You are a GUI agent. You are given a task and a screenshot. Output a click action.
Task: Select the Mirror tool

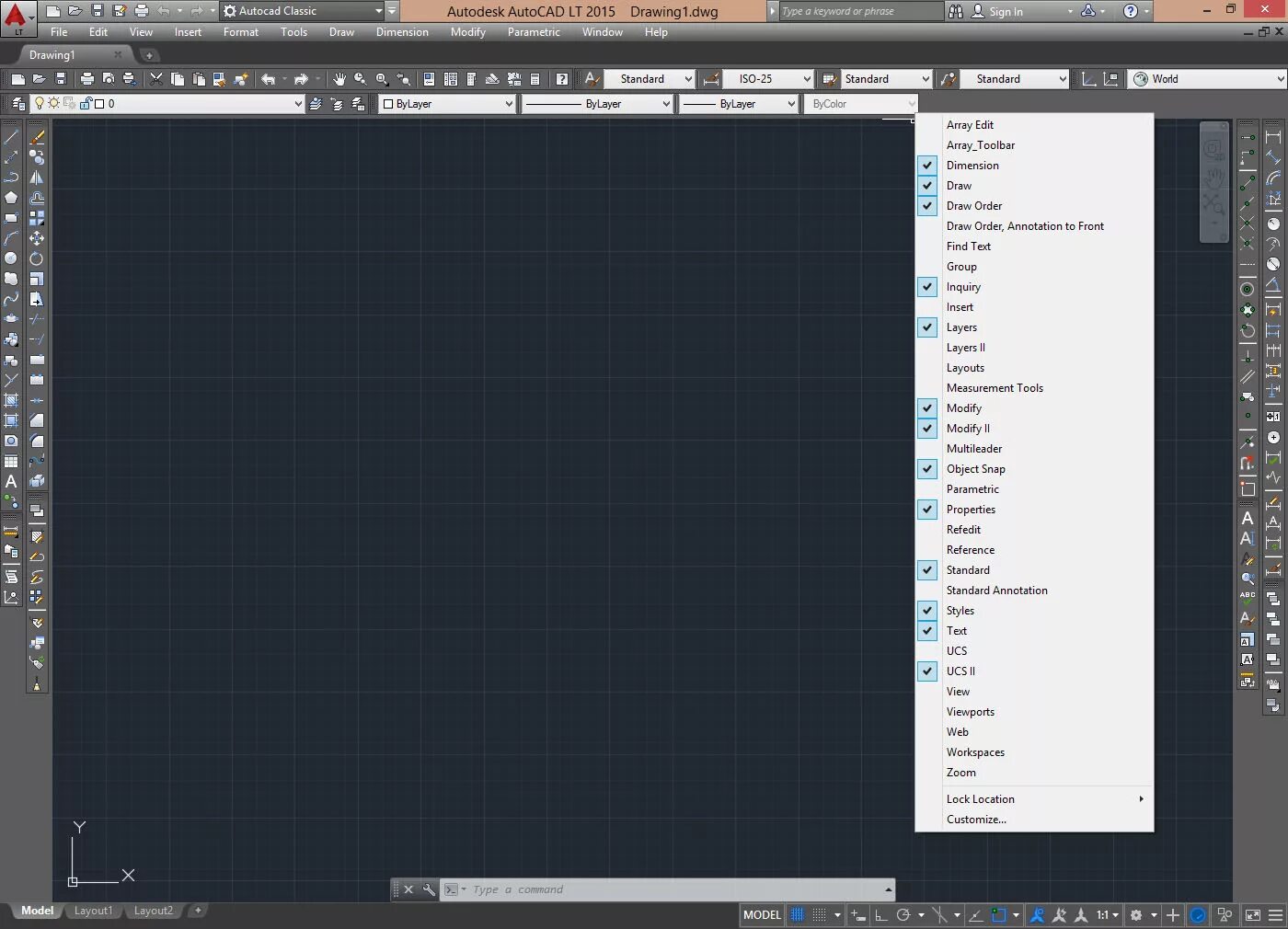coord(37,178)
